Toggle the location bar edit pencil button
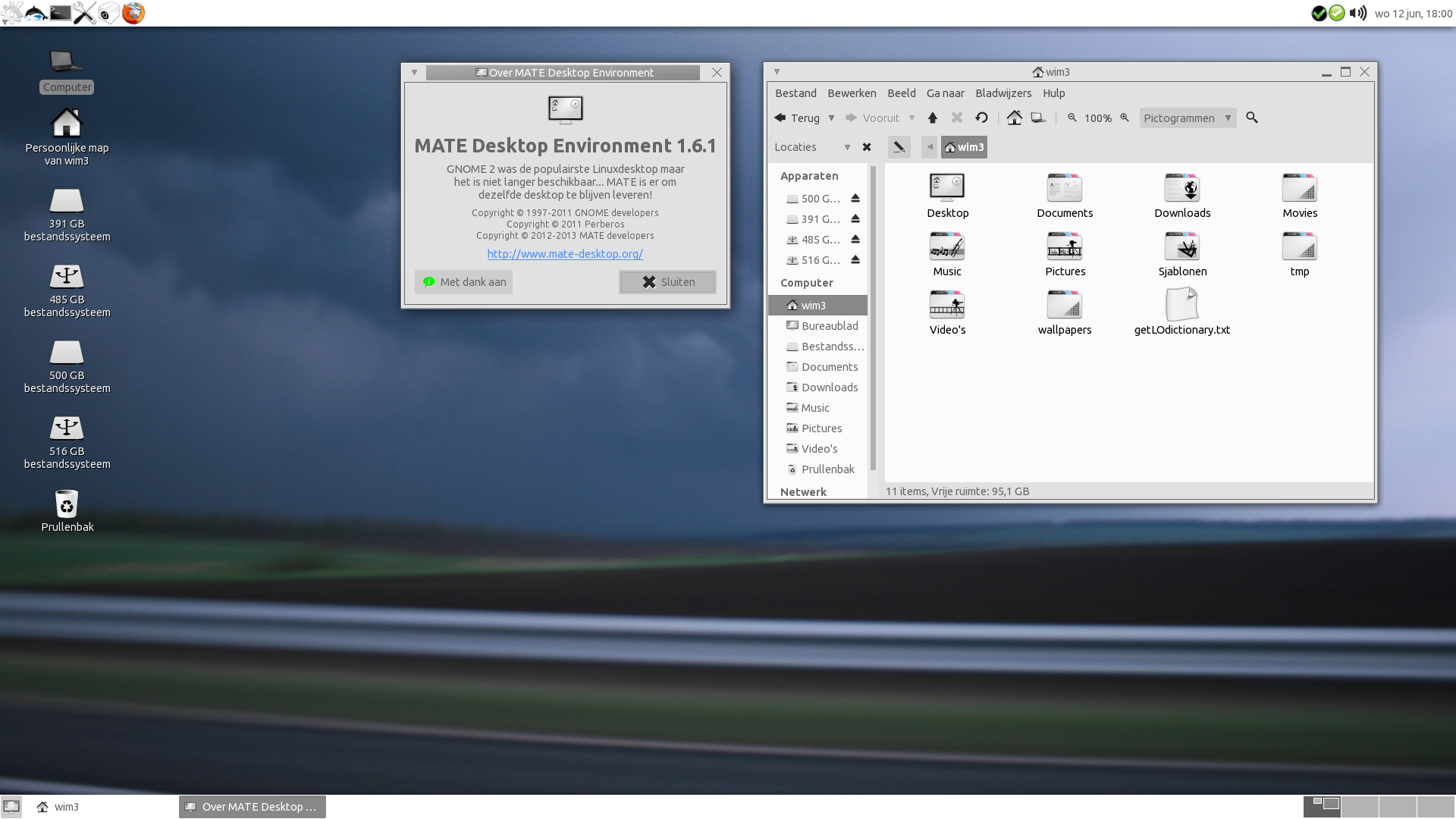 [899, 147]
